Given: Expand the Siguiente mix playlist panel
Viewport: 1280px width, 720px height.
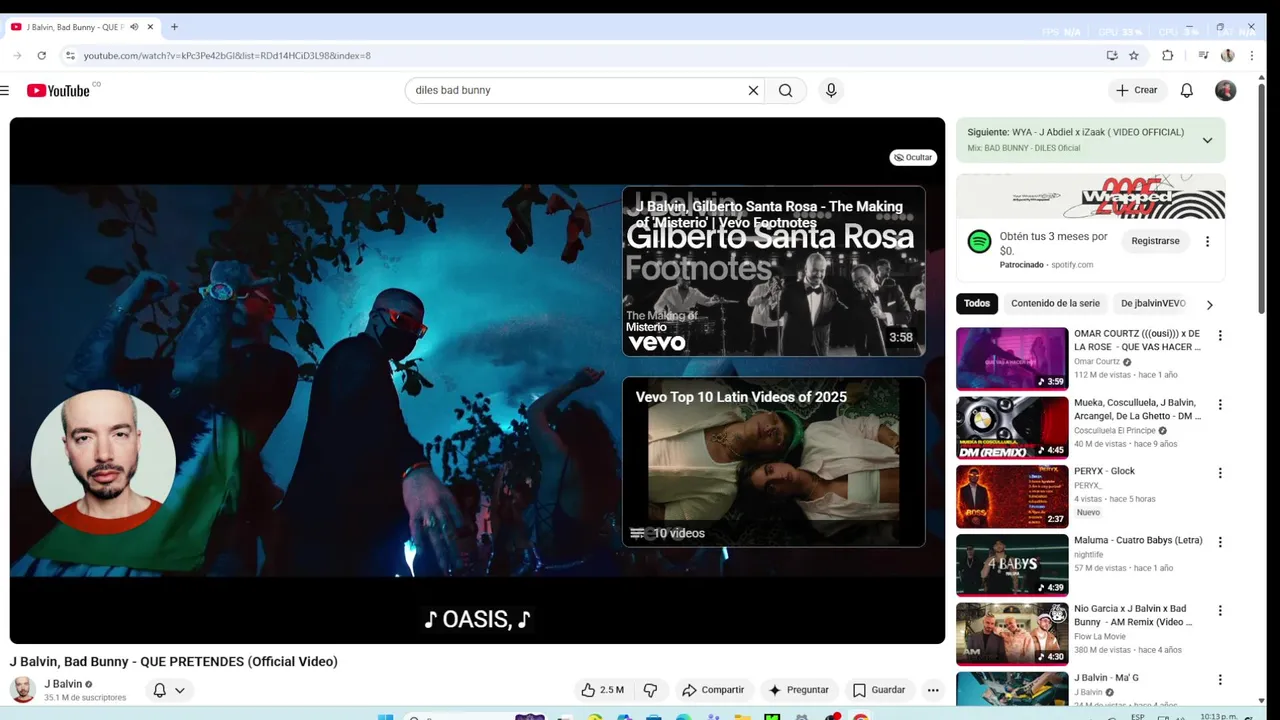Looking at the screenshot, I should pos(1207,140).
